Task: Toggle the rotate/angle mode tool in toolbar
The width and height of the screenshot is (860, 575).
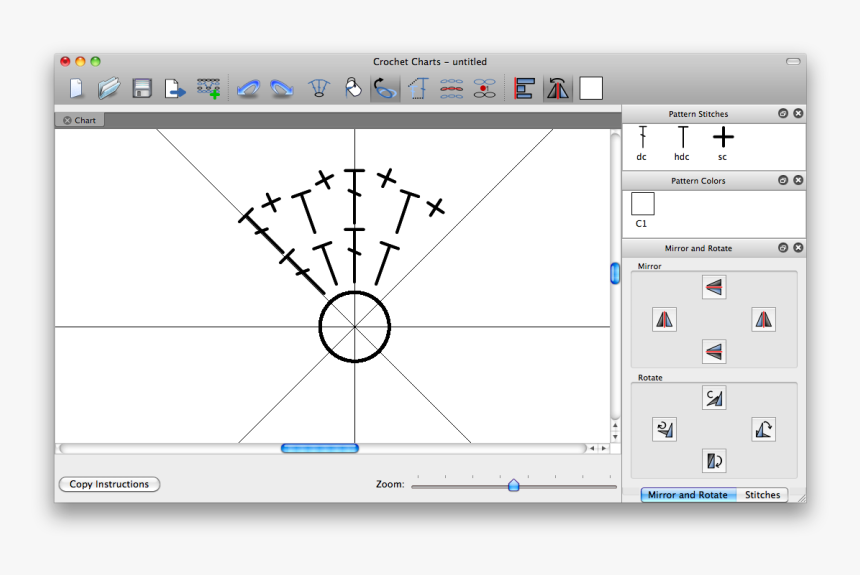Action: point(384,89)
